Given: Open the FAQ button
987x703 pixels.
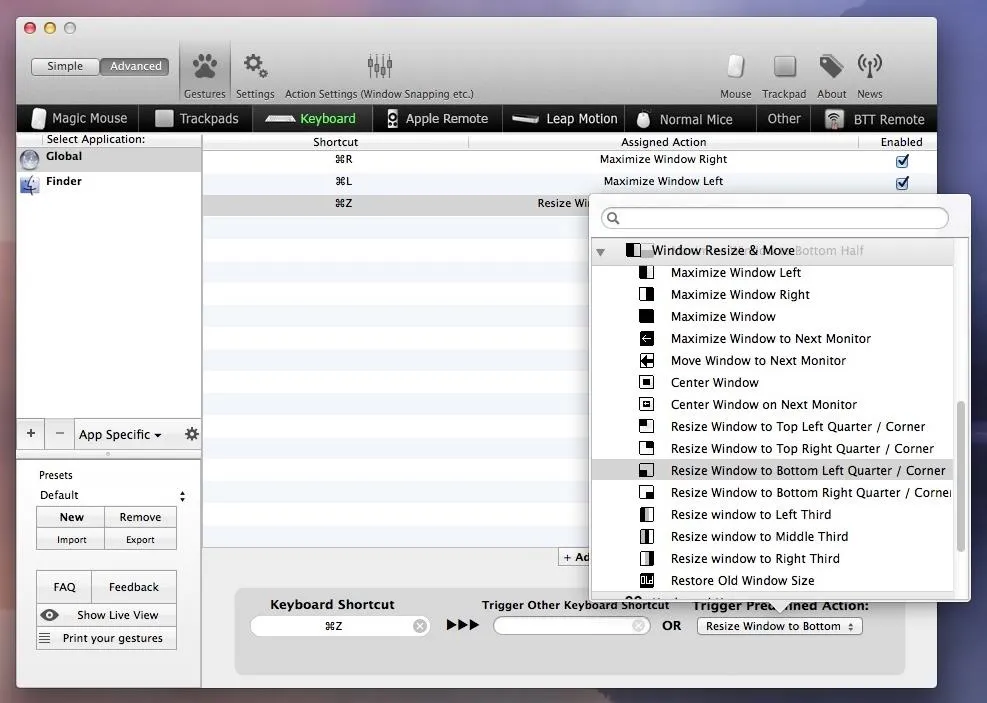Looking at the screenshot, I should point(64,587).
